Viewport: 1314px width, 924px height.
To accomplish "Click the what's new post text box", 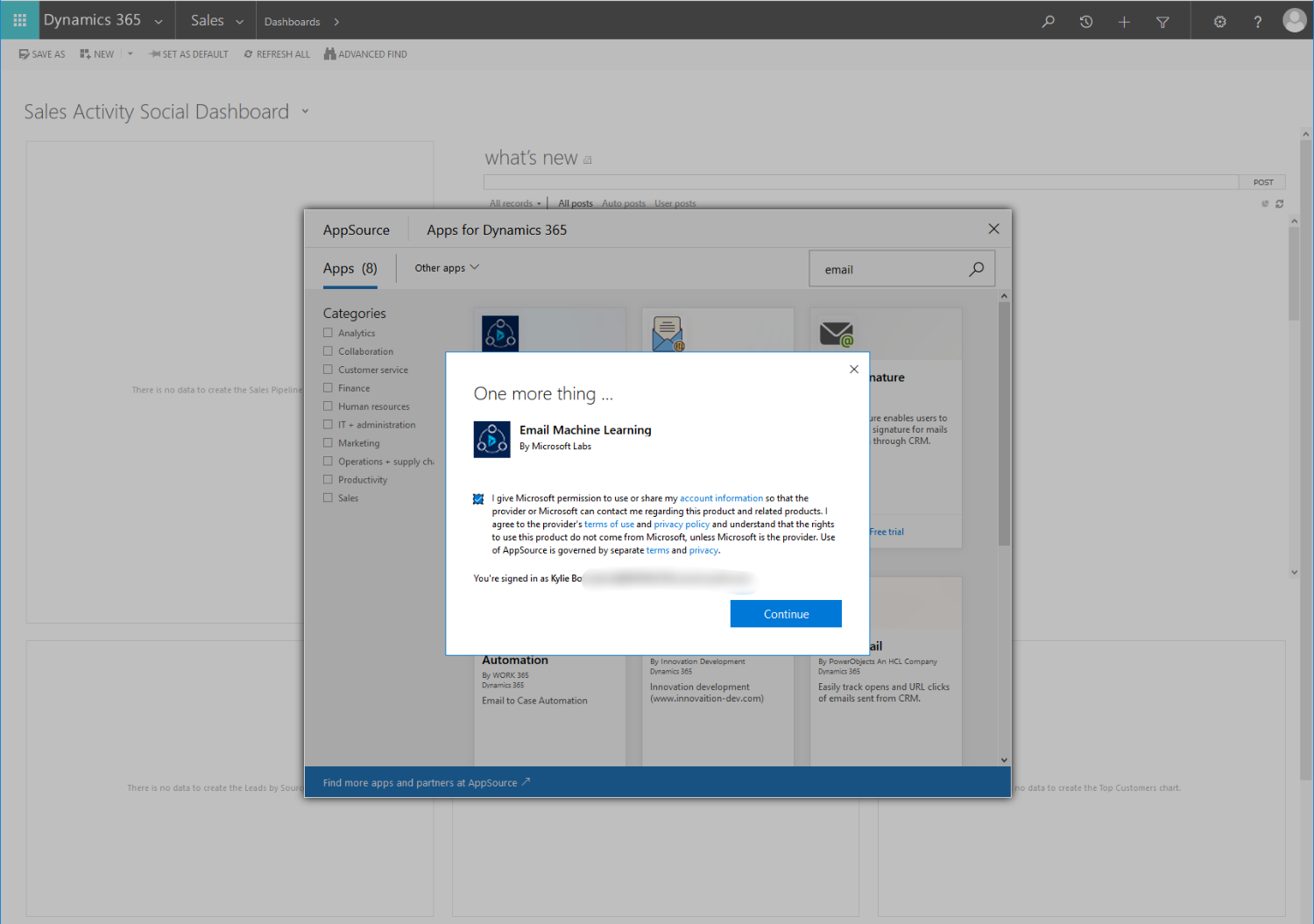I will pyautogui.click(x=861, y=182).
